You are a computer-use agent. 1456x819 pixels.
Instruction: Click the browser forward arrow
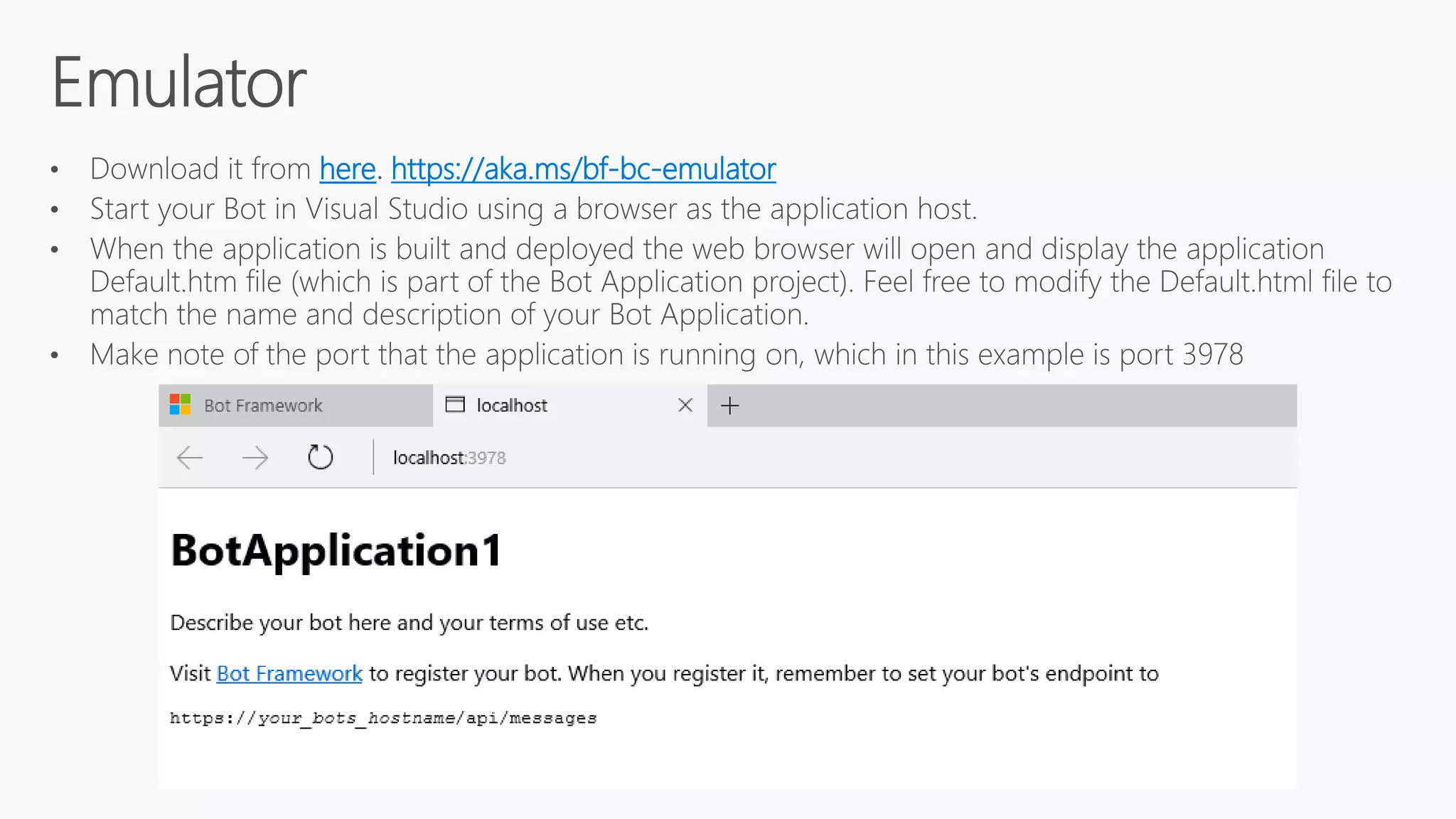coord(255,458)
